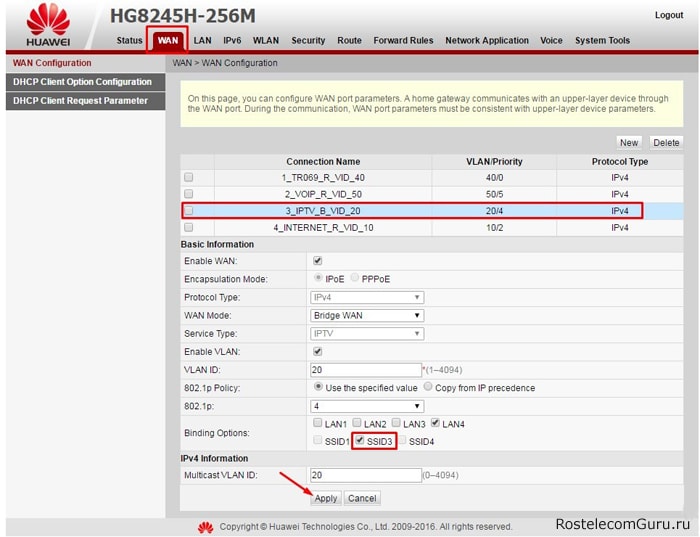Check the 1_TR069_R_VID_40 connection checkbox

point(189,177)
